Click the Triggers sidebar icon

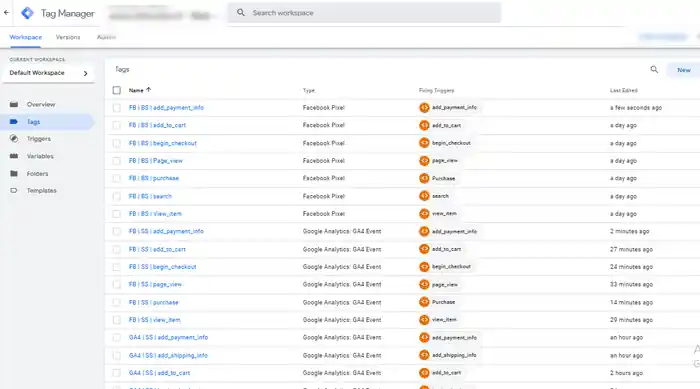[x=14, y=138]
